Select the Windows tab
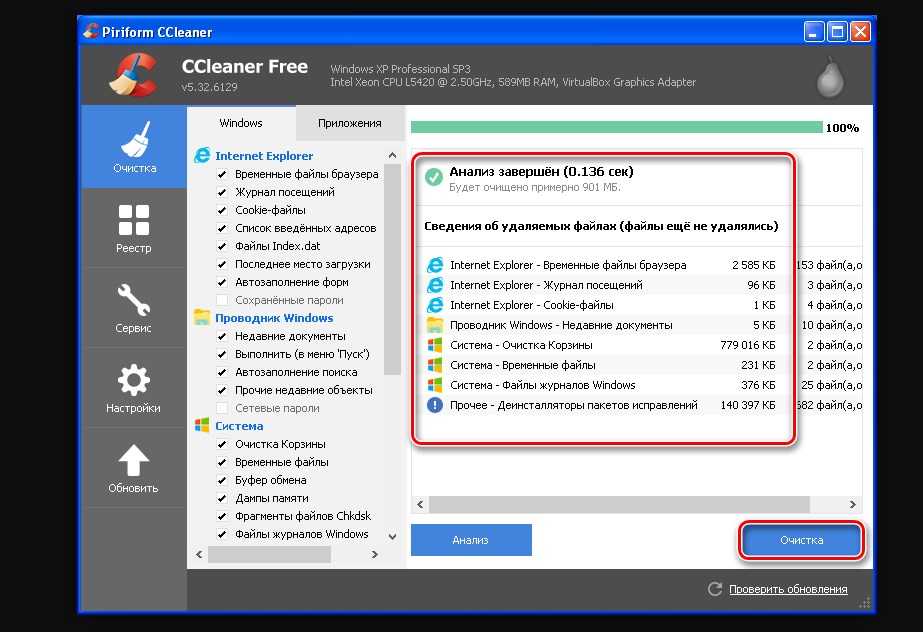 (x=241, y=123)
